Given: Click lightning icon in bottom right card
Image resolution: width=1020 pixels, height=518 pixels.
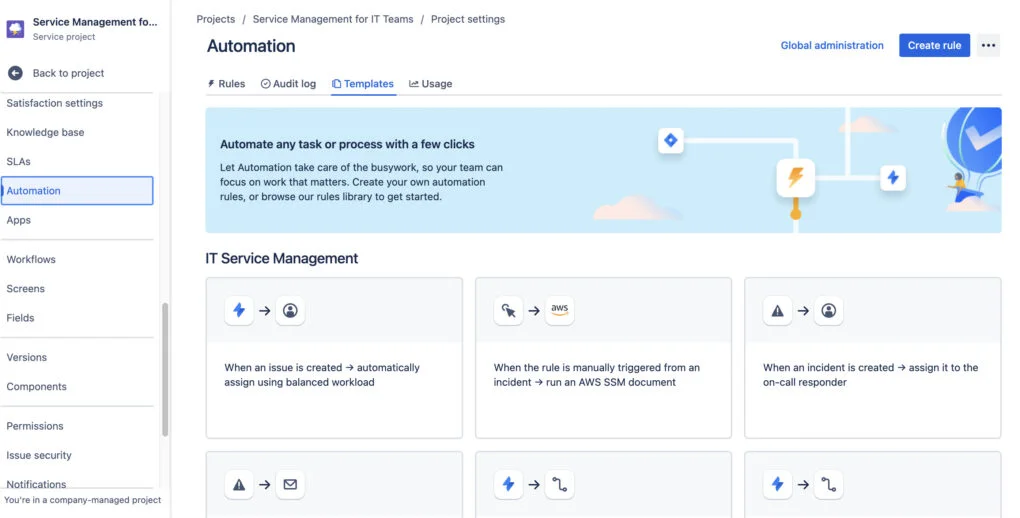Looking at the screenshot, I should tap(778, 484).
